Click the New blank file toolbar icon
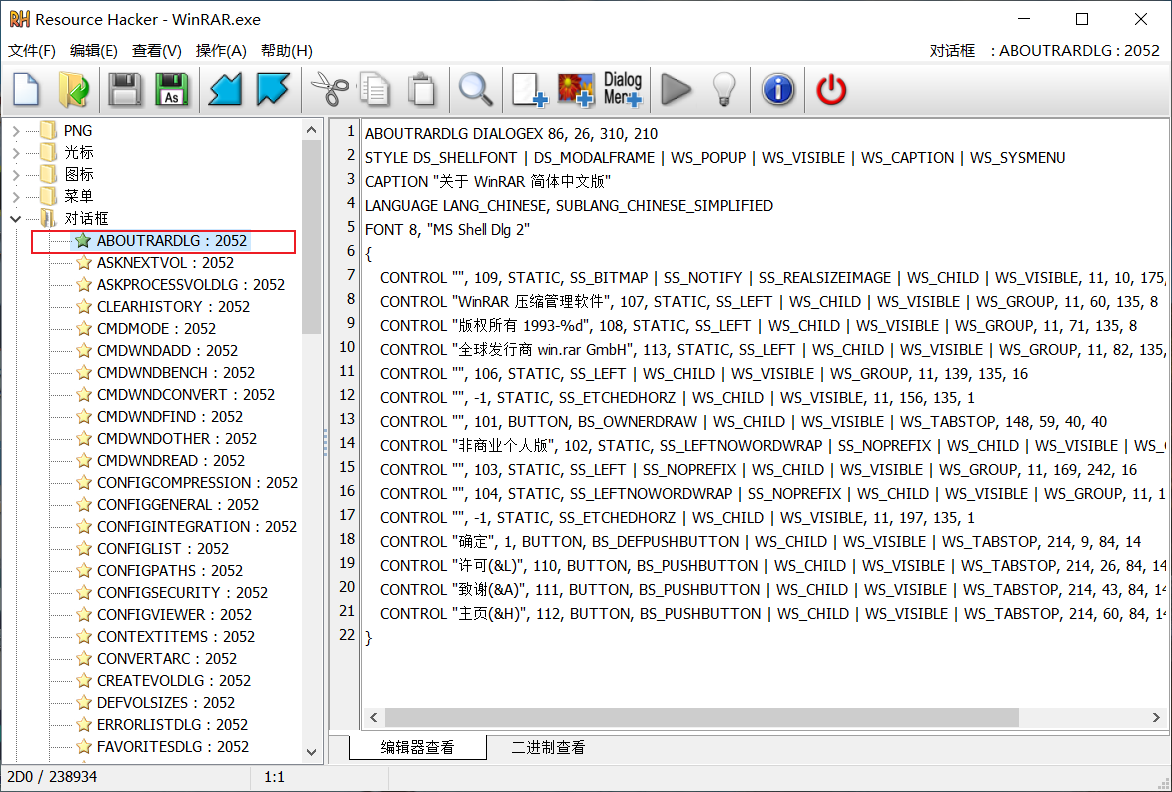The image size is (1172, 792). (26, 90)
